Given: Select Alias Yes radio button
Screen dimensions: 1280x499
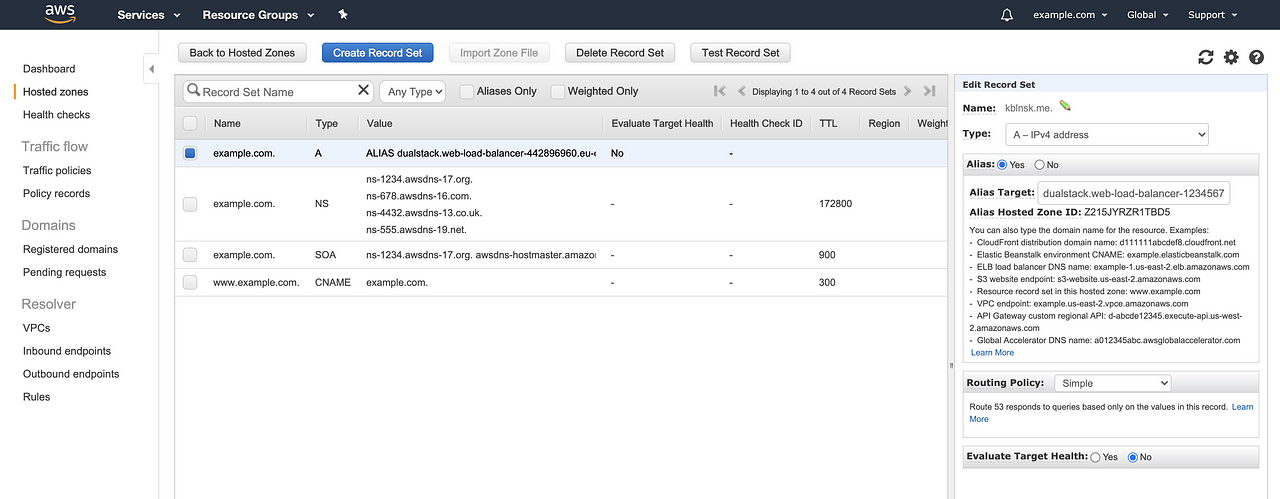Looking at the screenshot, I should coord(1002,164).
